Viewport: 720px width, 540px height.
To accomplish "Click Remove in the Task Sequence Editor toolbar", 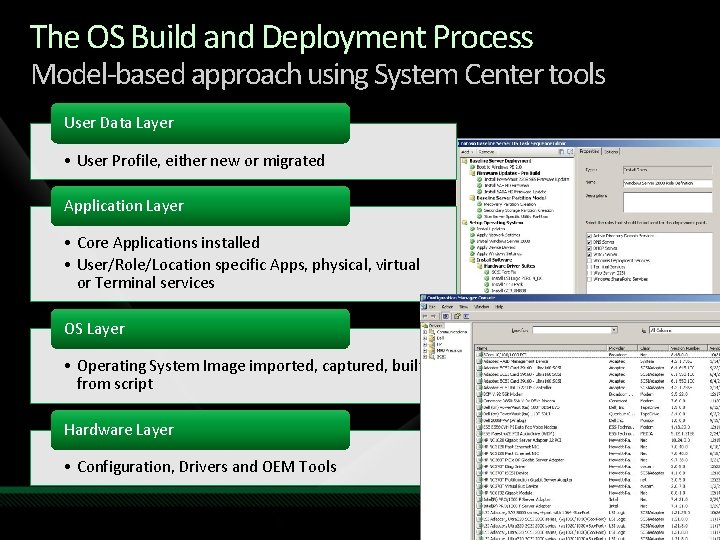I will 486,152.
